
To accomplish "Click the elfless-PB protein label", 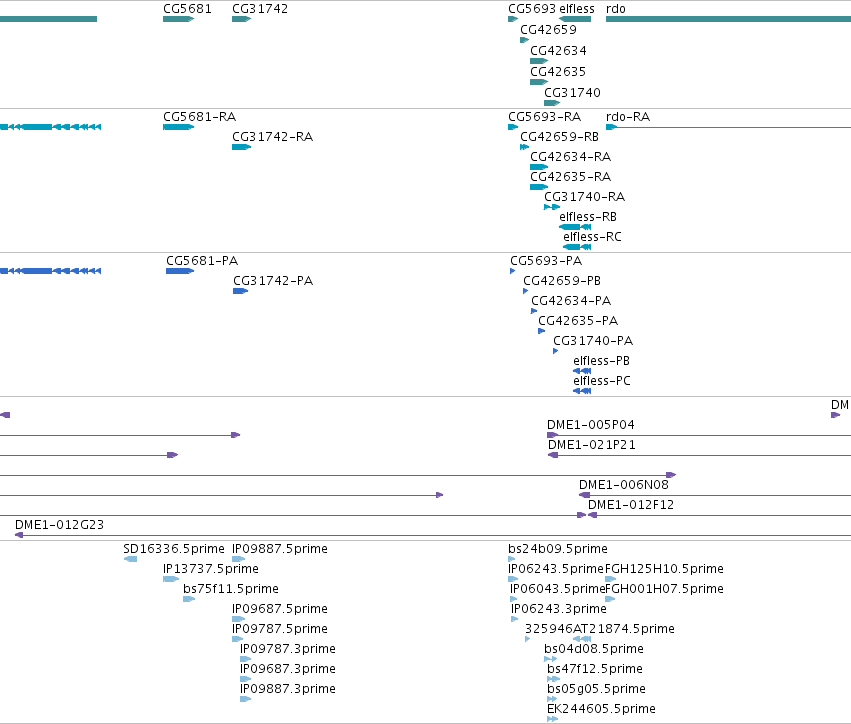I will tap(601, 361).
